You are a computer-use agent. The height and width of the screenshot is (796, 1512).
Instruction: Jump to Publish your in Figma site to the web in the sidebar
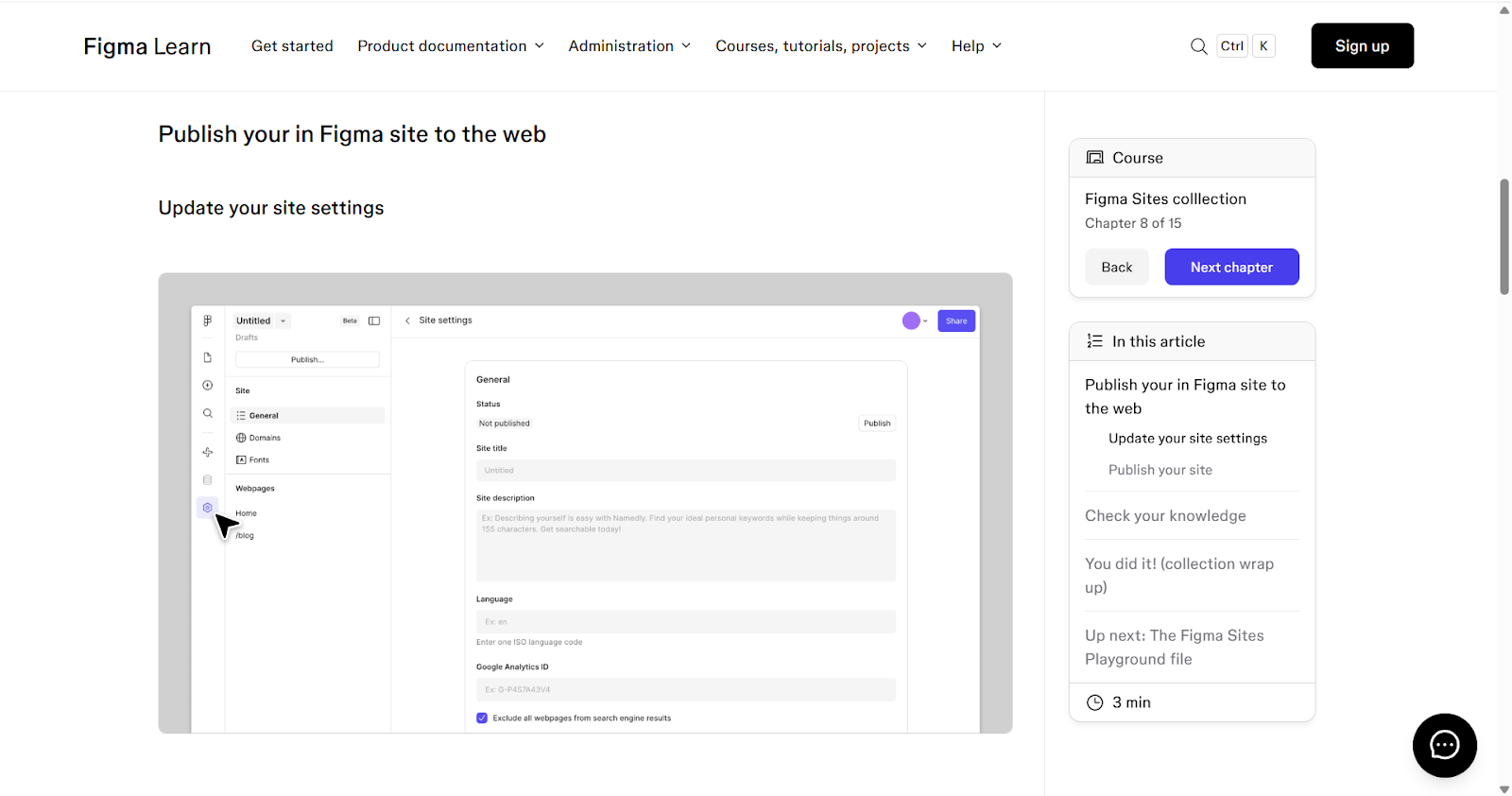(x=1185, y=396)
